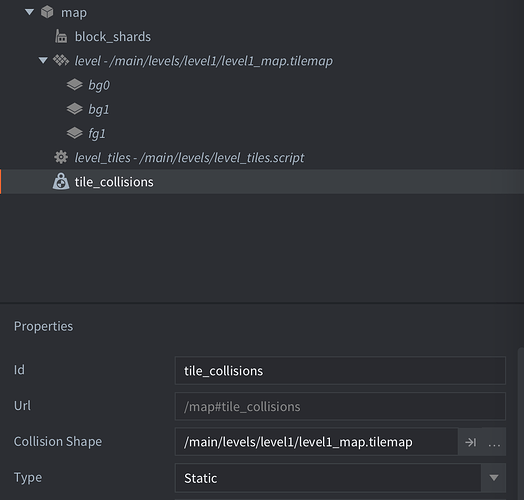Click the Collision Shape path field
The height and width of the screenshot is (500, 524).
click(x=316, y=442)
